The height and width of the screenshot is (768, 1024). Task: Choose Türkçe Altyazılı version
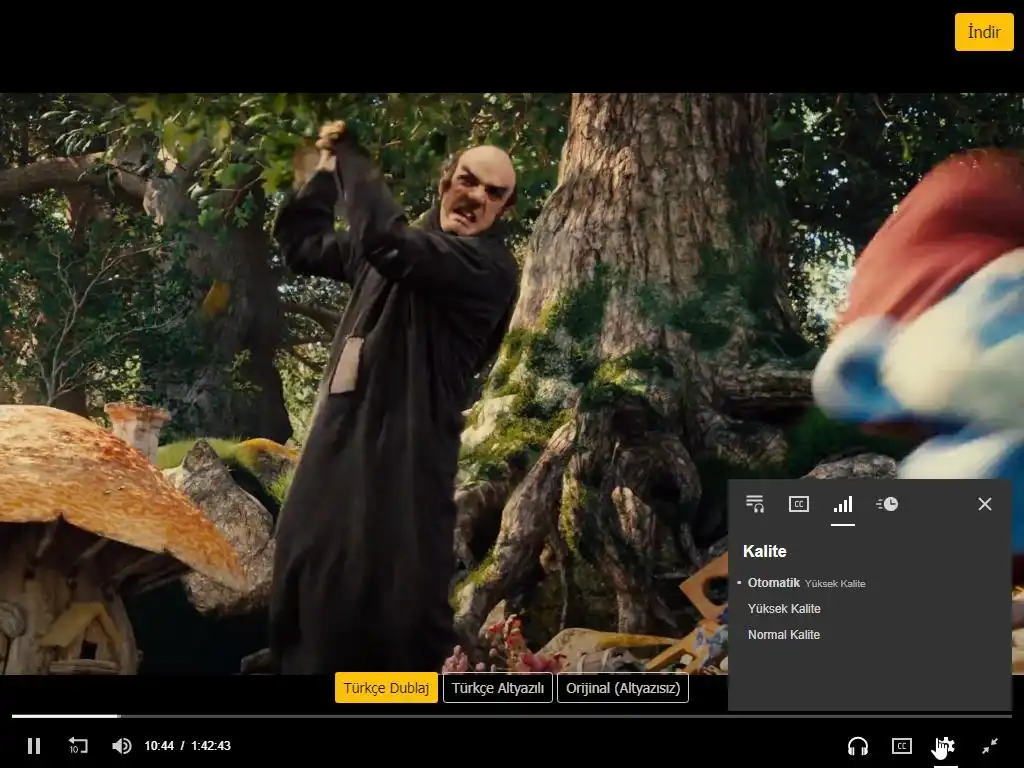[498, 688]
